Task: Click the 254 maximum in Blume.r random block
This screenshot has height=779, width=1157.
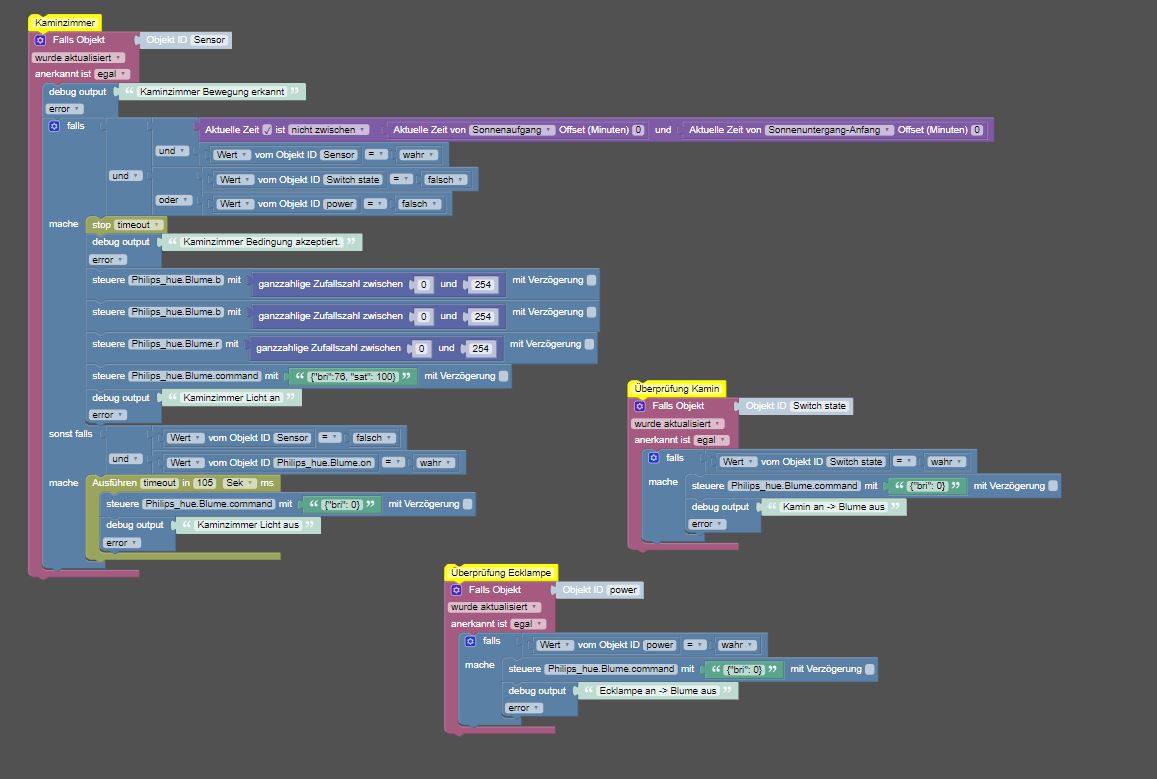Action: (x=480, y=349)
